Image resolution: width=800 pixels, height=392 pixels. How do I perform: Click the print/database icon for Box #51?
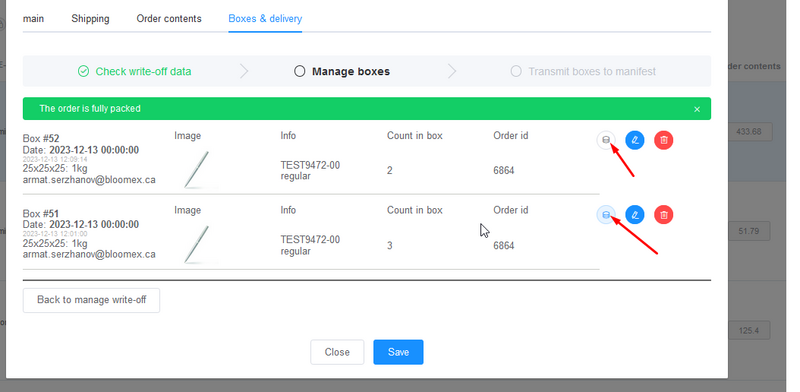click(x=606, y=214)
